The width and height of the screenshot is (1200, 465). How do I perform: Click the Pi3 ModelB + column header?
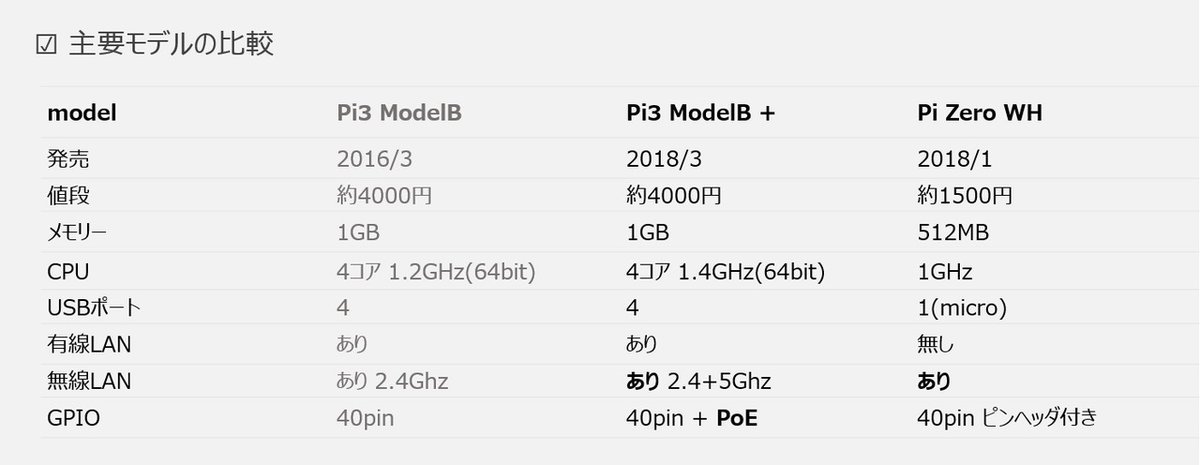700,113
